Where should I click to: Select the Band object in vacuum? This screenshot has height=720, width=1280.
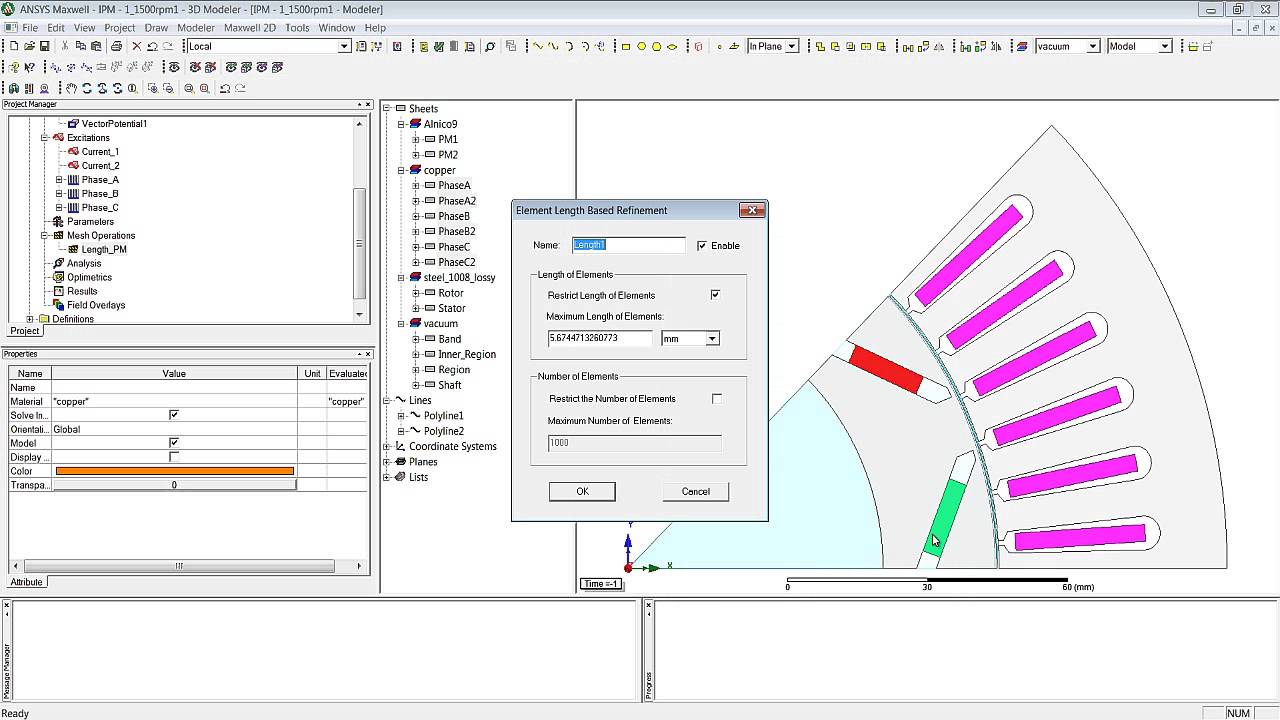[449, 339]
